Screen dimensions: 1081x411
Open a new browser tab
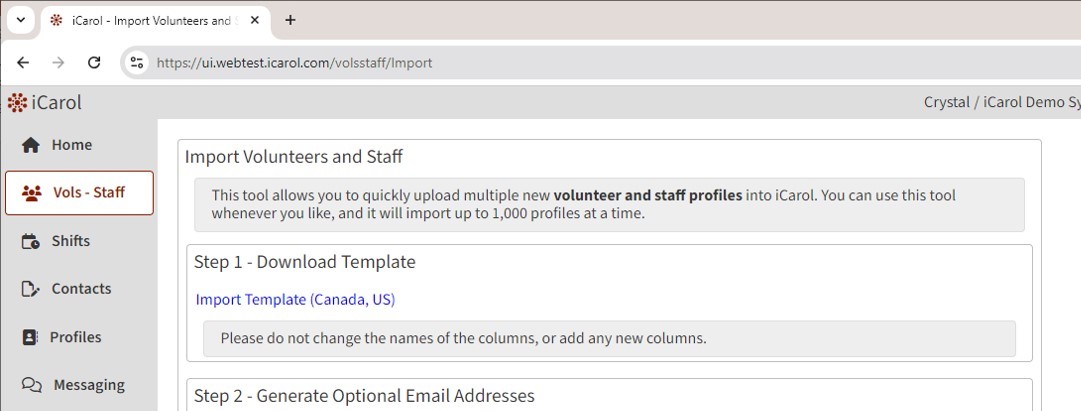click(x=290, y=20)
